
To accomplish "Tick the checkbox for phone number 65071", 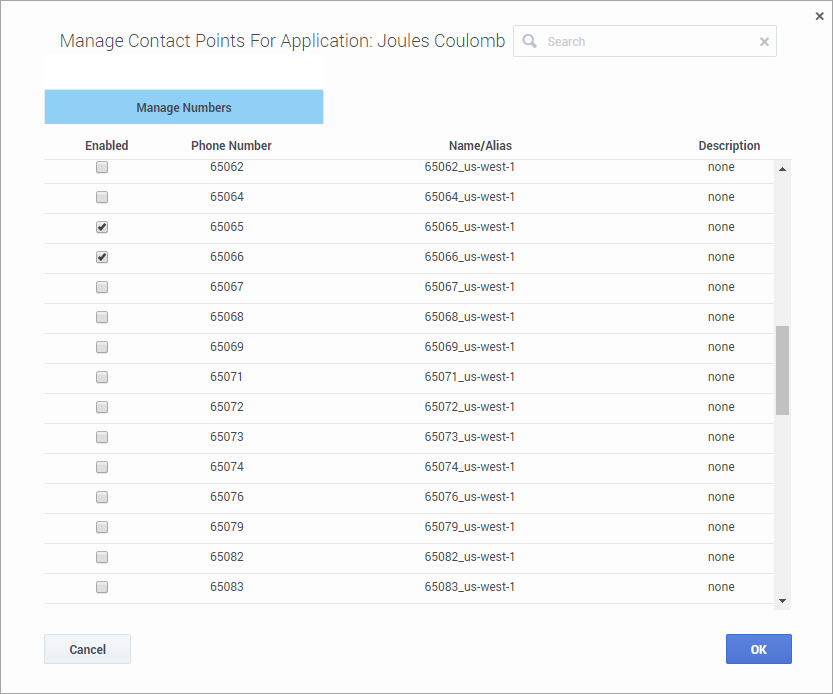I will [102, 377].
